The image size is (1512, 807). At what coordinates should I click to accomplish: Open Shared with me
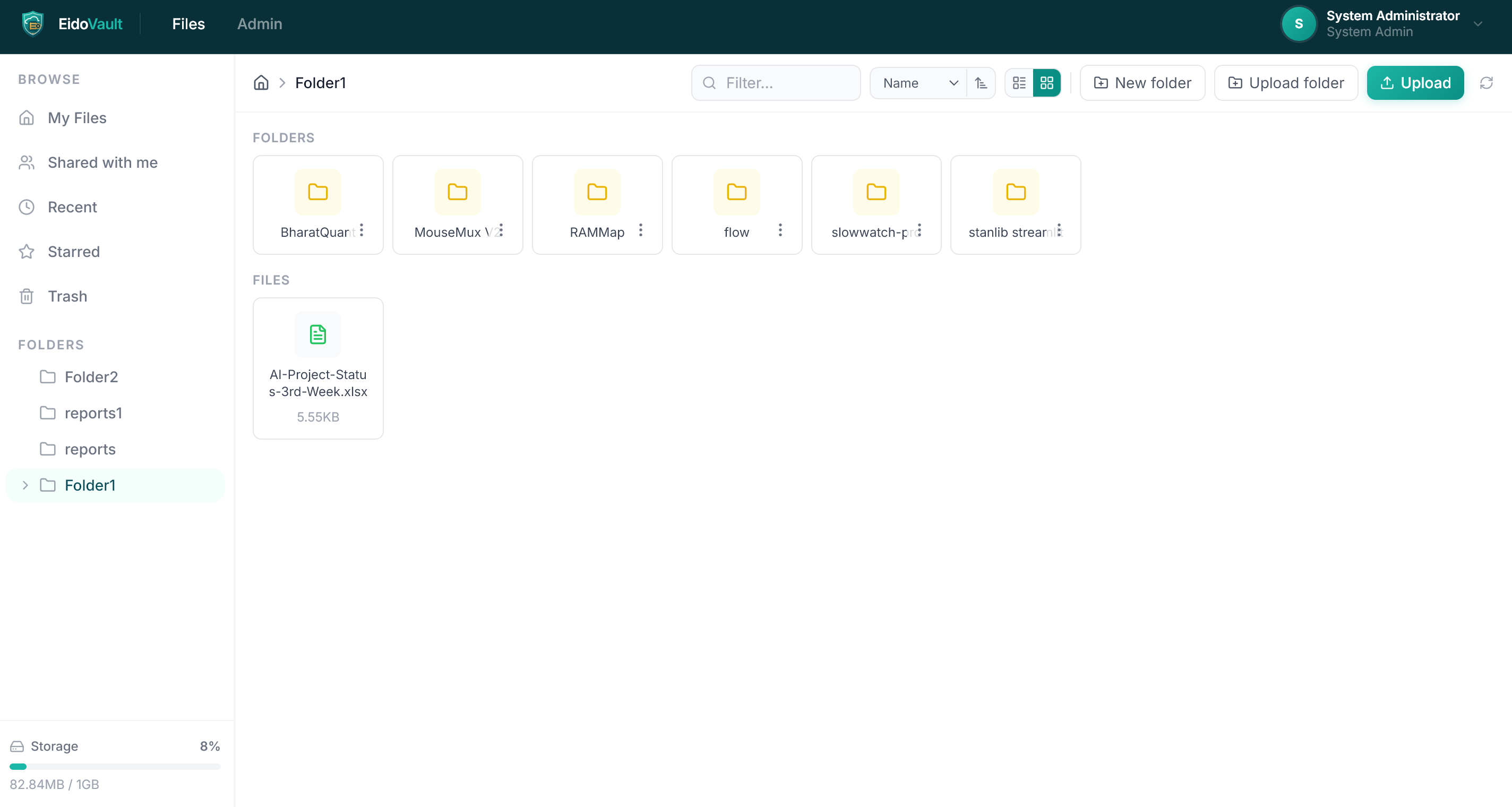(x=117, y=162)
